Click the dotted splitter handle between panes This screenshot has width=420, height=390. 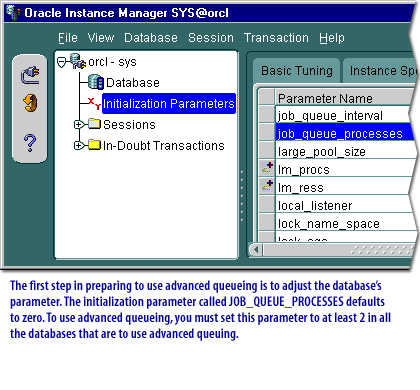(x=242, y=196)
